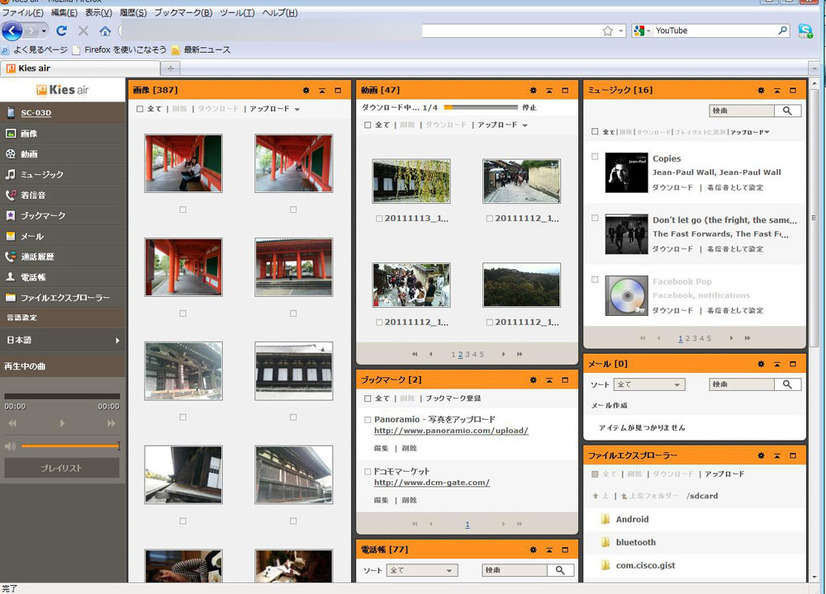Adjust the orange volume slider
The image size is (826, 594).
[71, 446]
